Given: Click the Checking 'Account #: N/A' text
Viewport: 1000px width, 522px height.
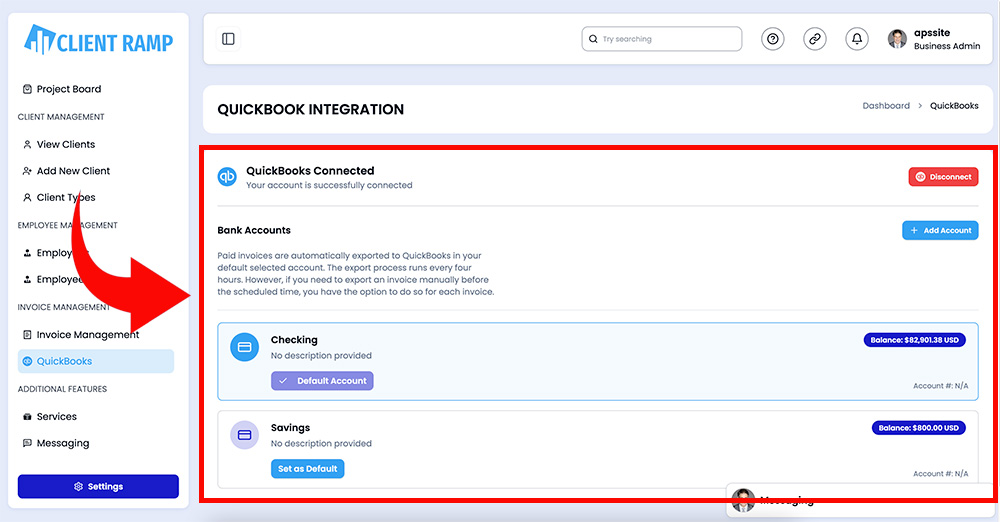Looking at the screenshot, I should [x=941, y=386].
